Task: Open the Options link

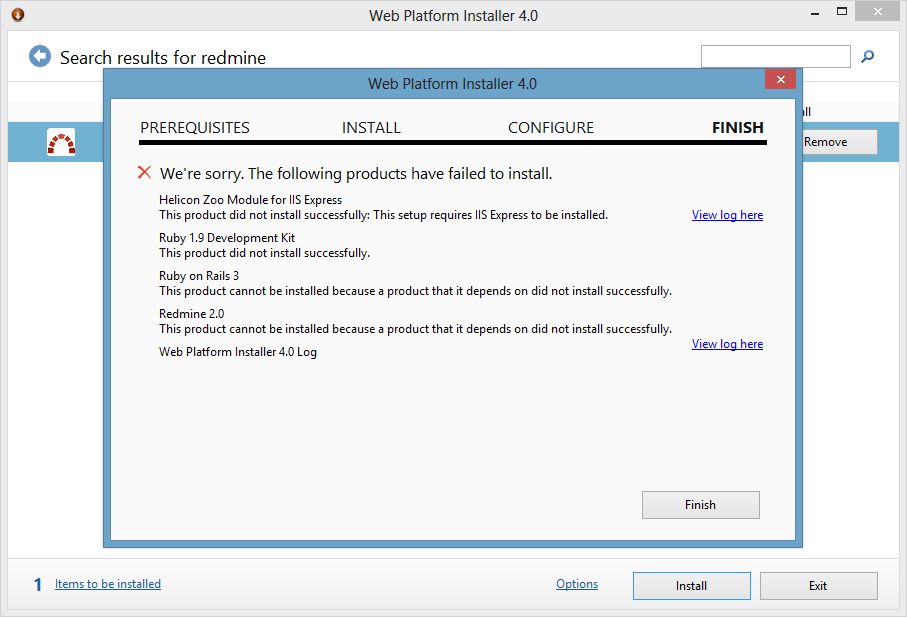Action: [577, 584]
